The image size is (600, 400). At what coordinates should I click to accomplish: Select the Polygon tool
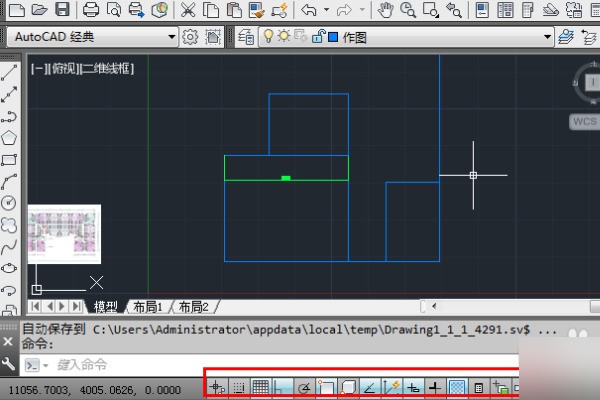9,138
